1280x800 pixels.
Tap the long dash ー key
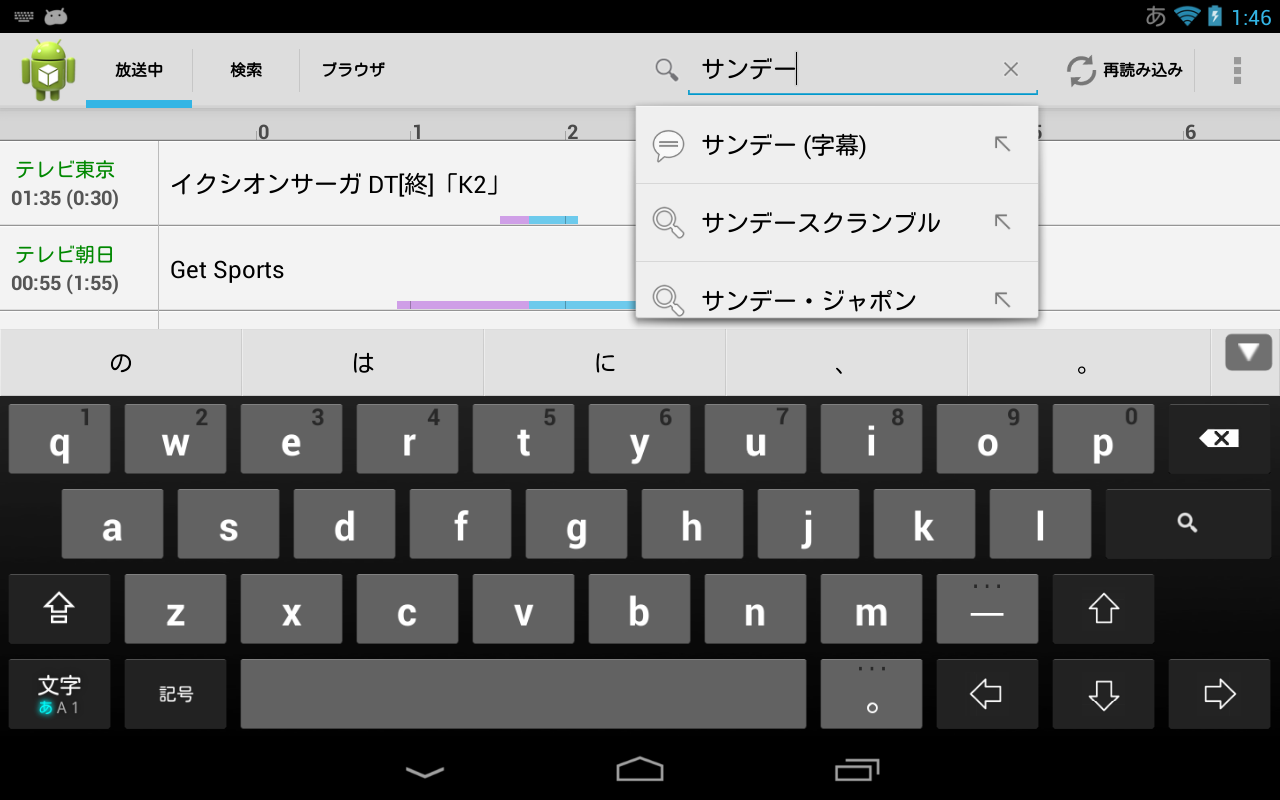pos(987,608)
